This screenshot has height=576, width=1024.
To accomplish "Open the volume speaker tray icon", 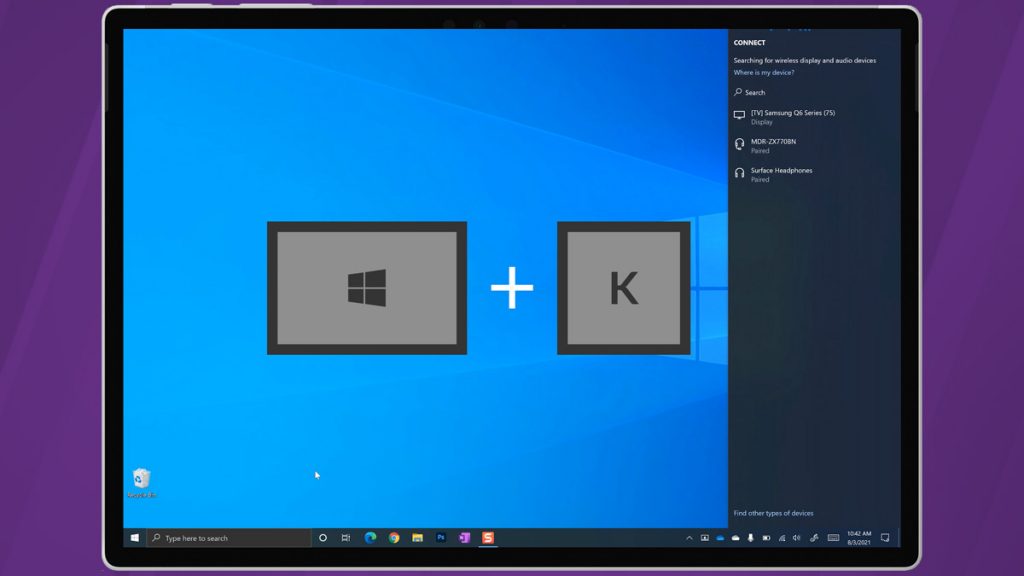I will click(797, 538).
